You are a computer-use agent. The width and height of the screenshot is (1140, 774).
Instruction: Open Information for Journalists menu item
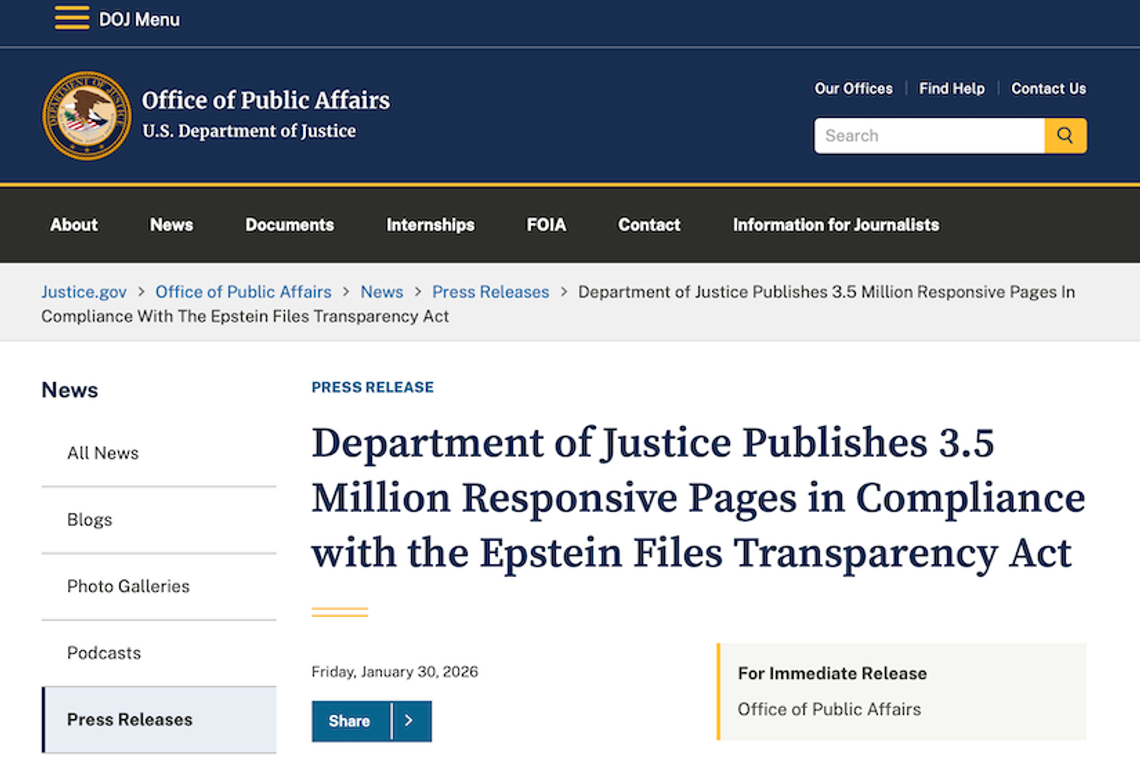pos(836,225)
